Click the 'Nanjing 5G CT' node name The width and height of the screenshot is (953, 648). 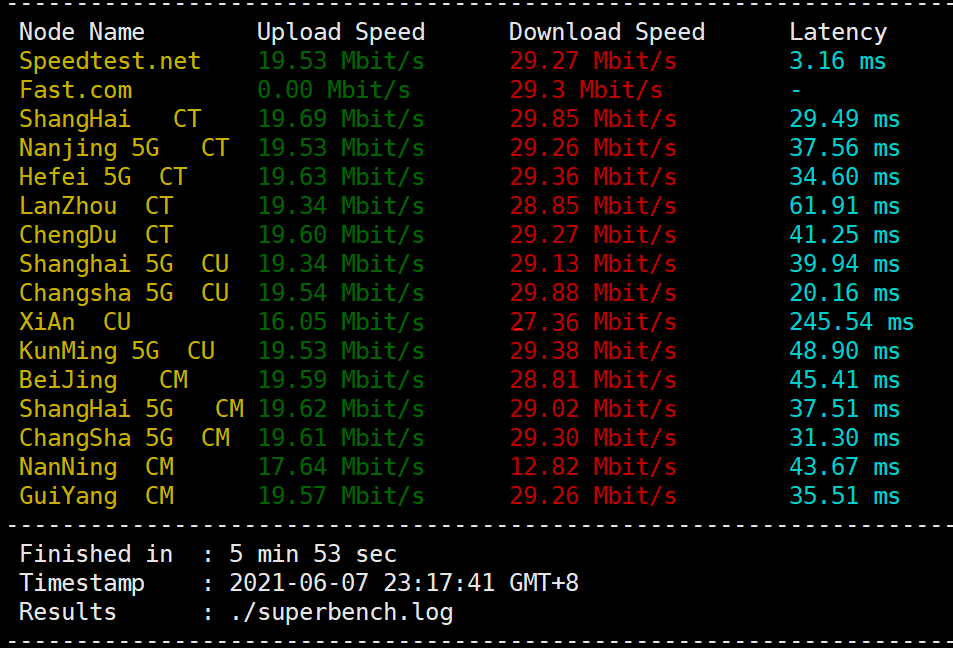124,148
